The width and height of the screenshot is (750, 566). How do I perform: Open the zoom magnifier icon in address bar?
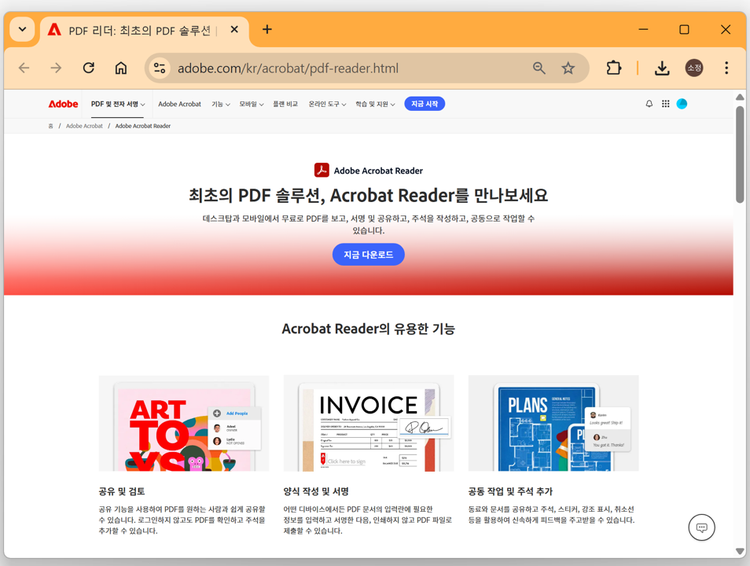[x=539, y=68]
